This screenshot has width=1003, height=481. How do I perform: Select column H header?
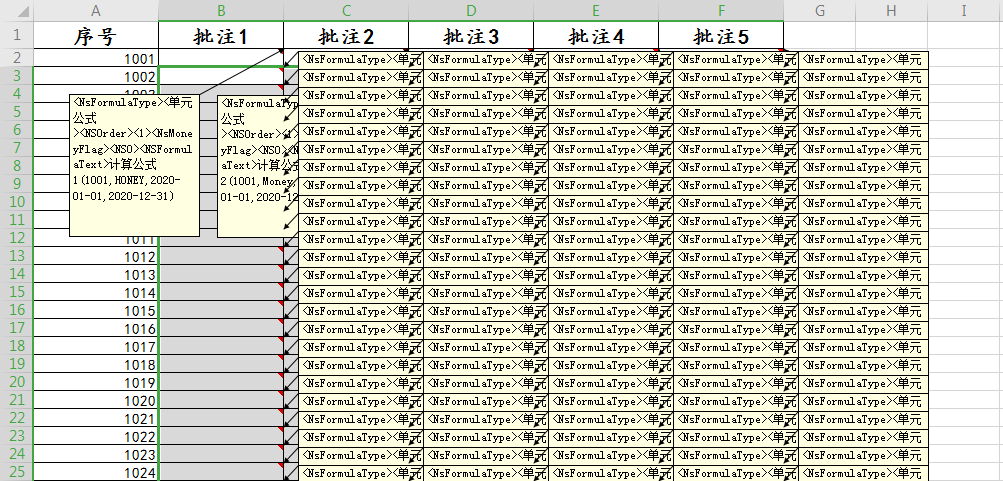tap(892, 10)
